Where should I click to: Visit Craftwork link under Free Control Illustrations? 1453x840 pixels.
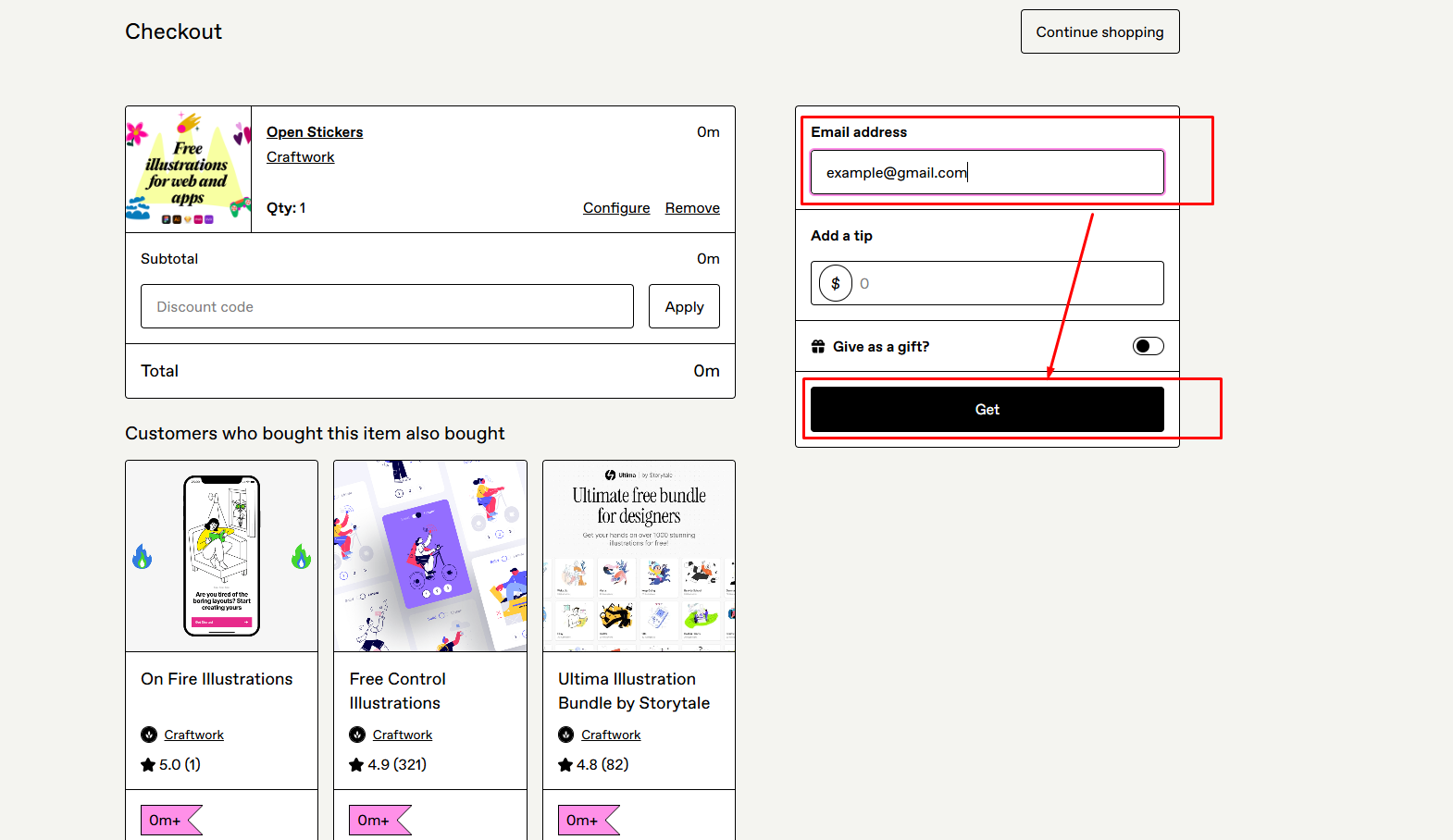[403, 735]
